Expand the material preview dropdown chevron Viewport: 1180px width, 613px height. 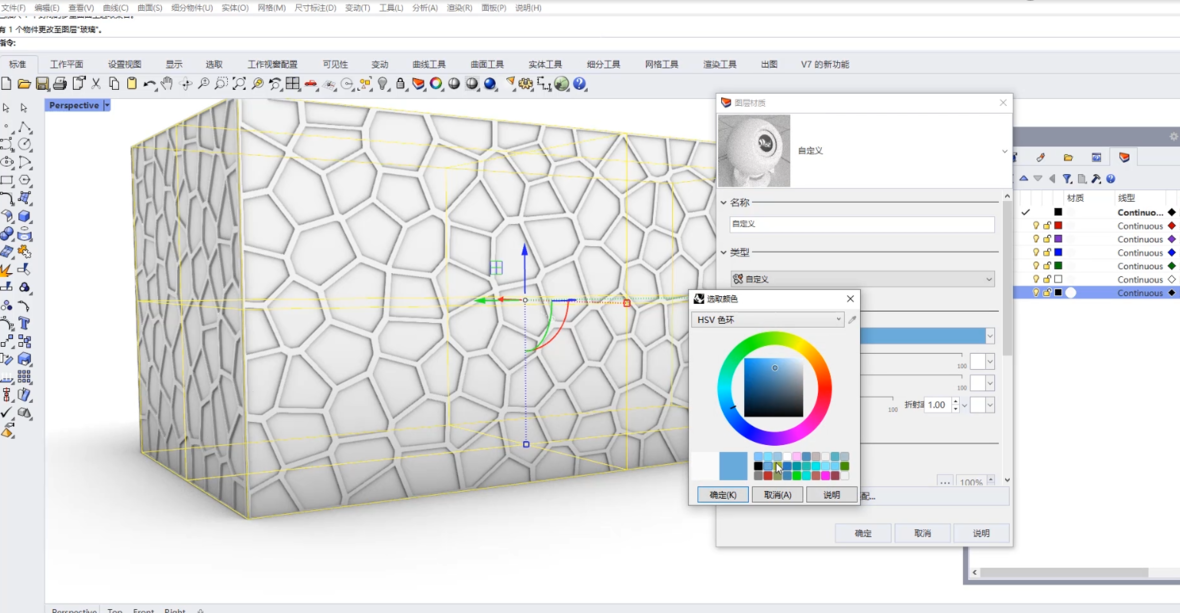pos(1004,151)
